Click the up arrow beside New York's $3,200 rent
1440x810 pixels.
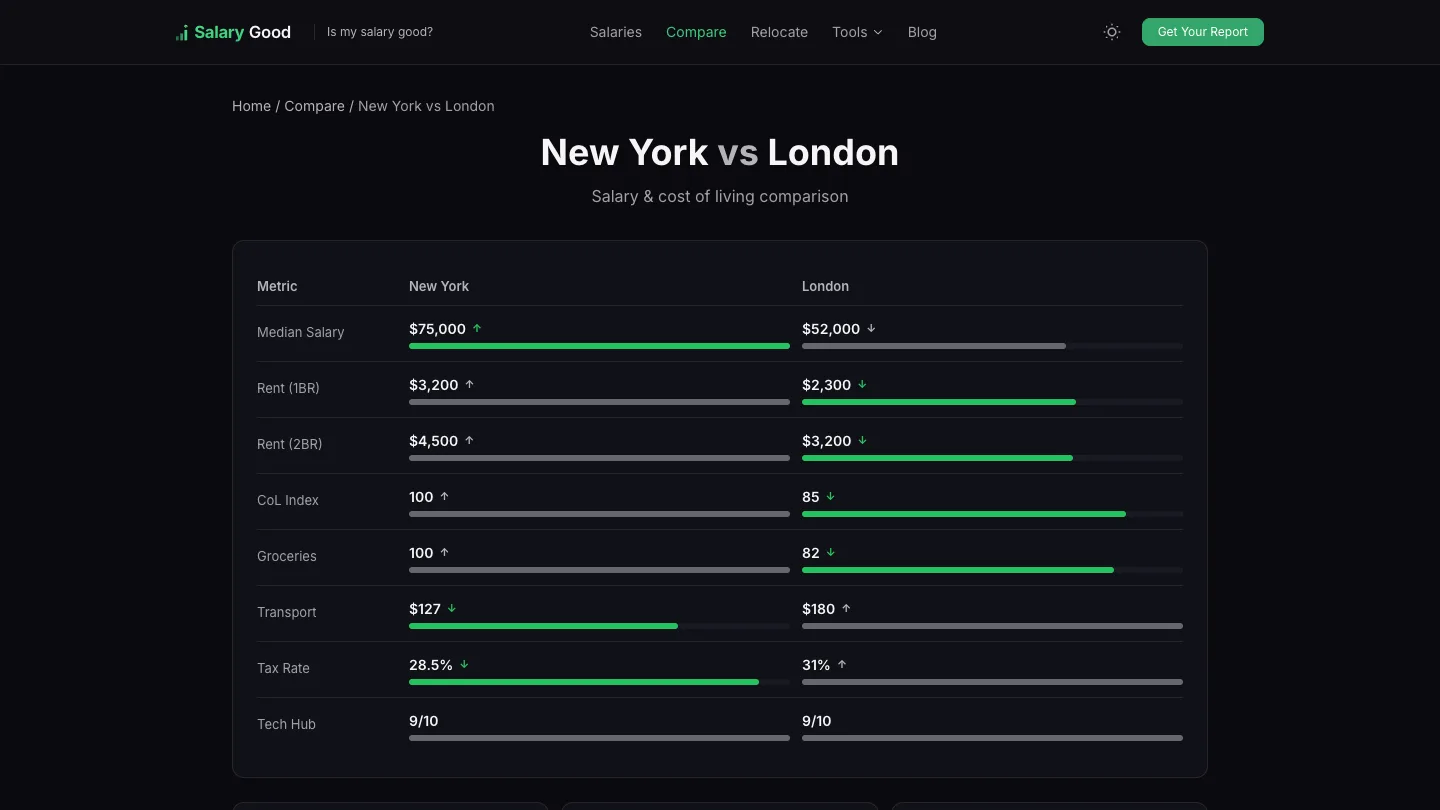pyautogui.click(x=468, y=384)
